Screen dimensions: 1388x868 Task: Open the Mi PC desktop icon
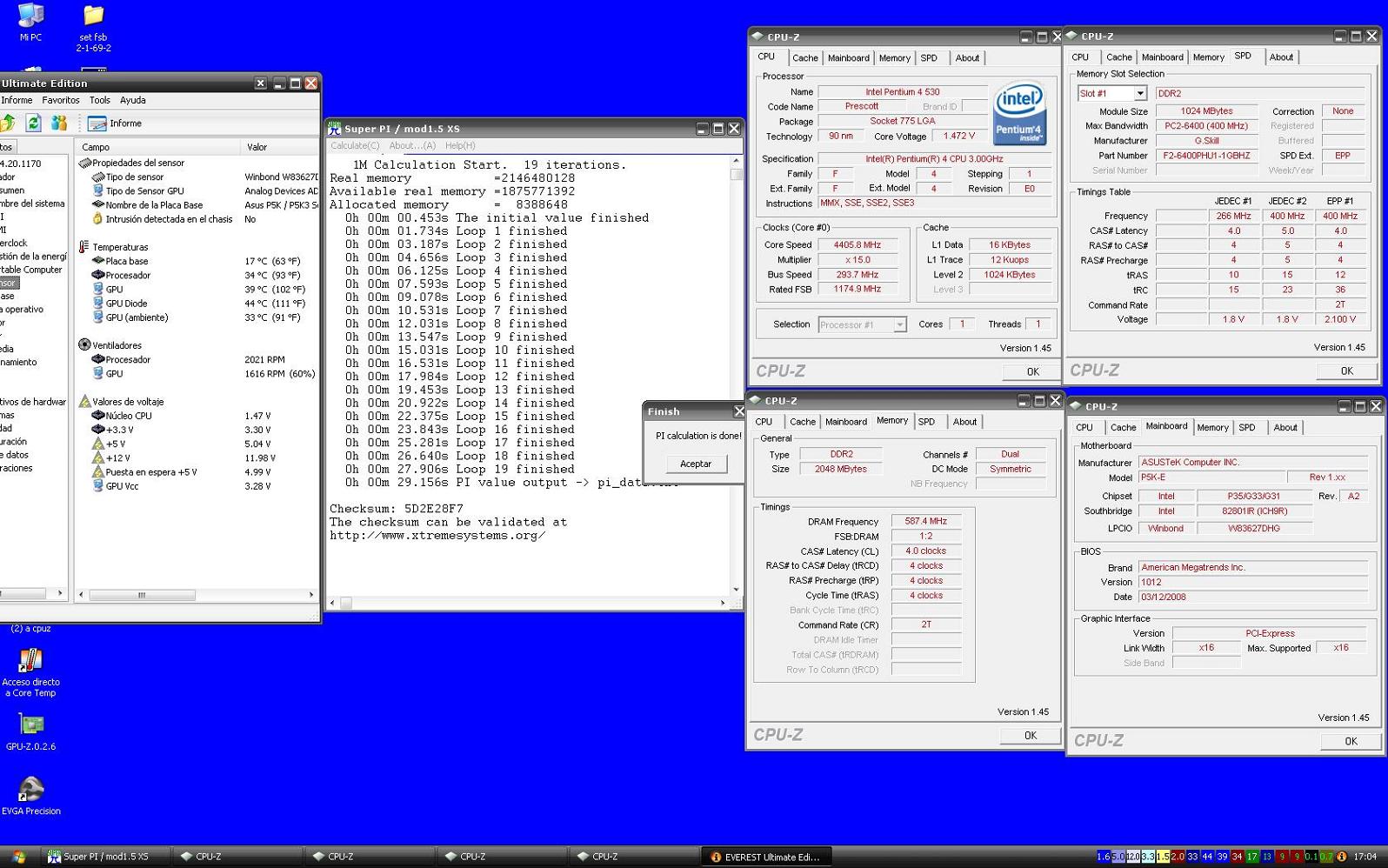(30, 22)
